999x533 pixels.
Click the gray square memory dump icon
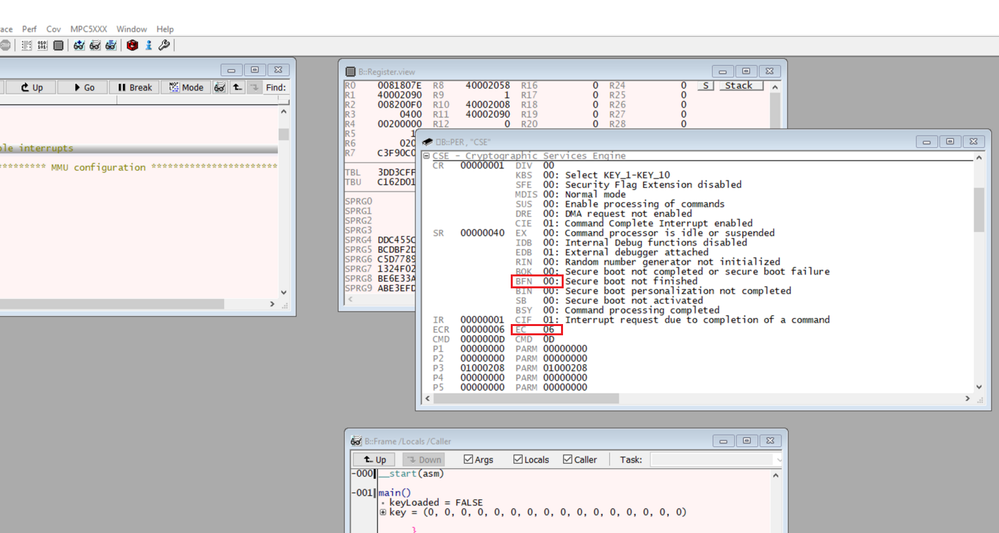[58, 45]
